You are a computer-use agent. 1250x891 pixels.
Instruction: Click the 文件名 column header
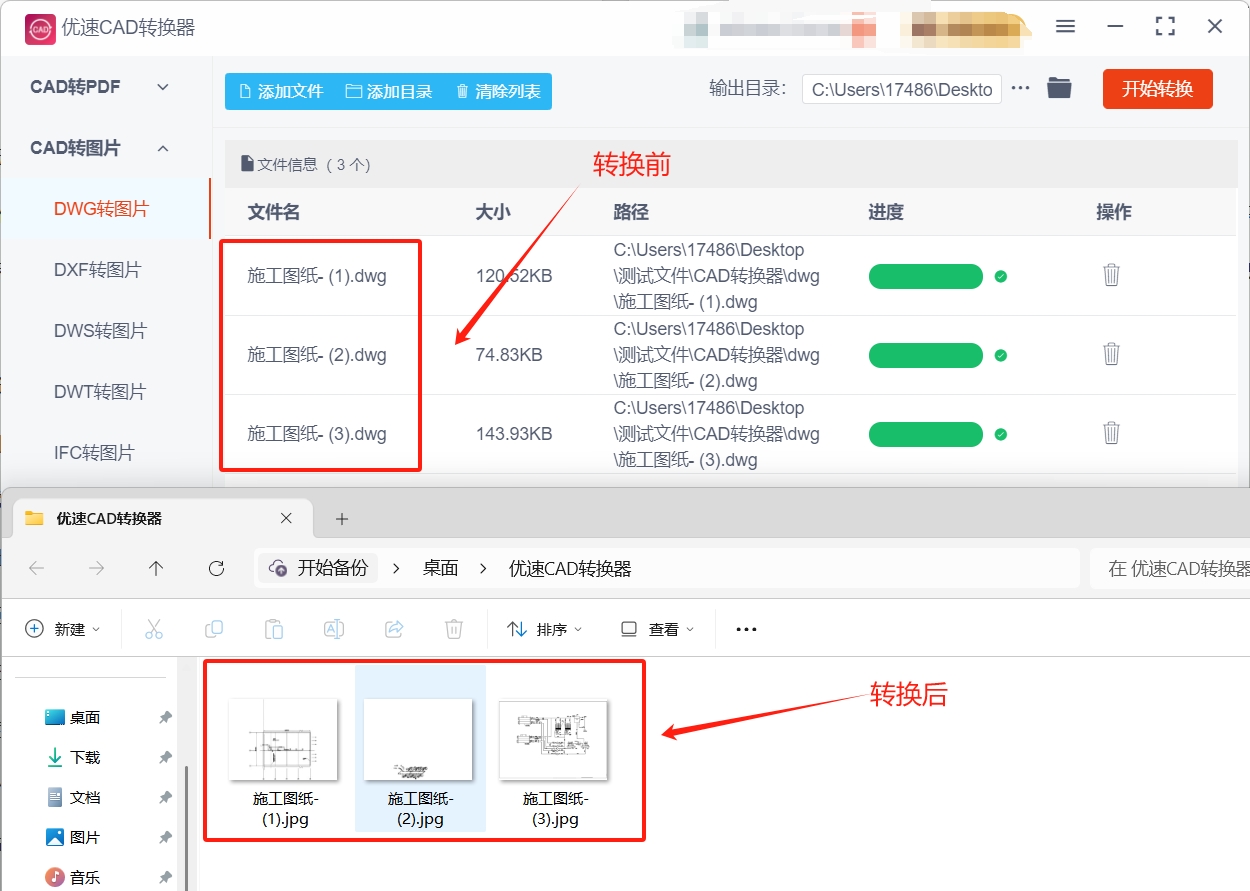274,212
